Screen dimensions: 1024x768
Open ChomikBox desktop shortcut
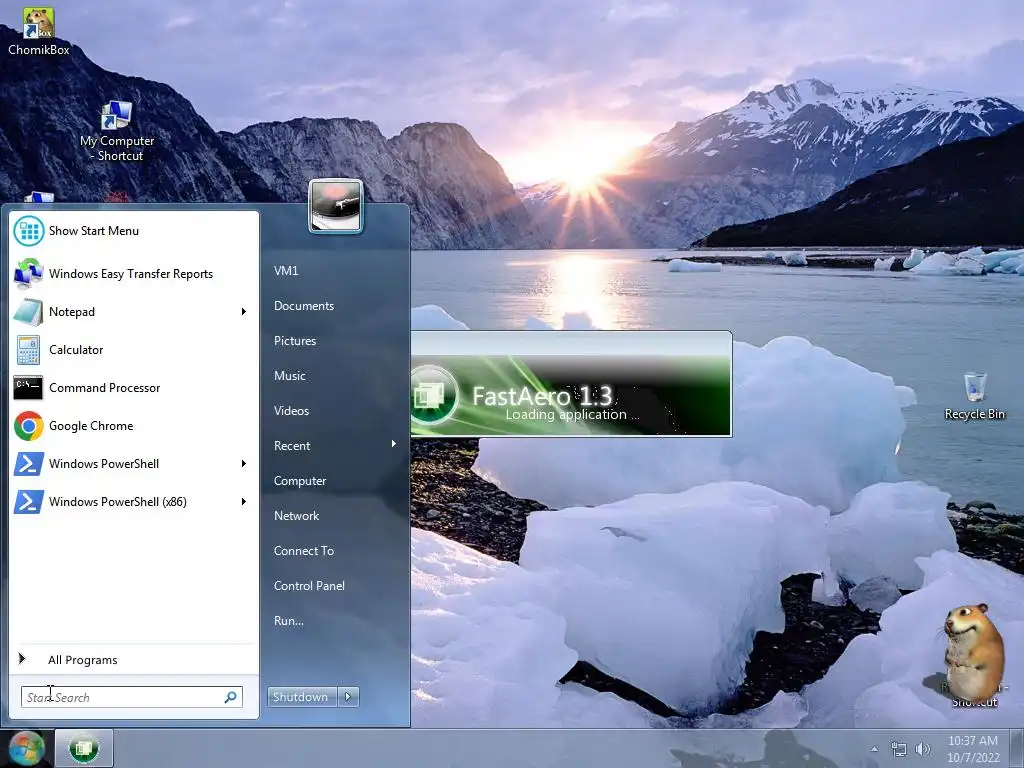39,31
